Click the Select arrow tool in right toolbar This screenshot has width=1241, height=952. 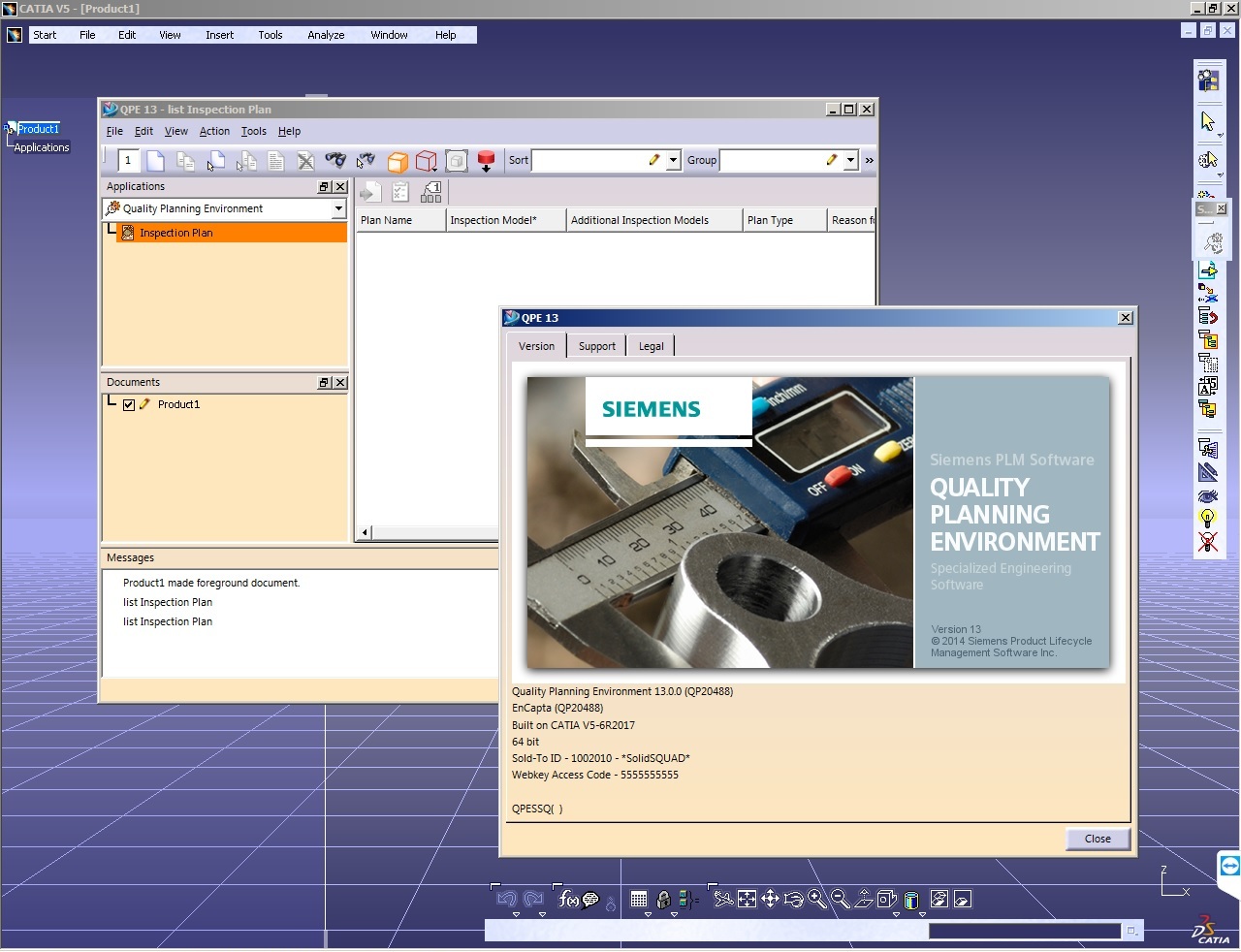point(1207,120)
